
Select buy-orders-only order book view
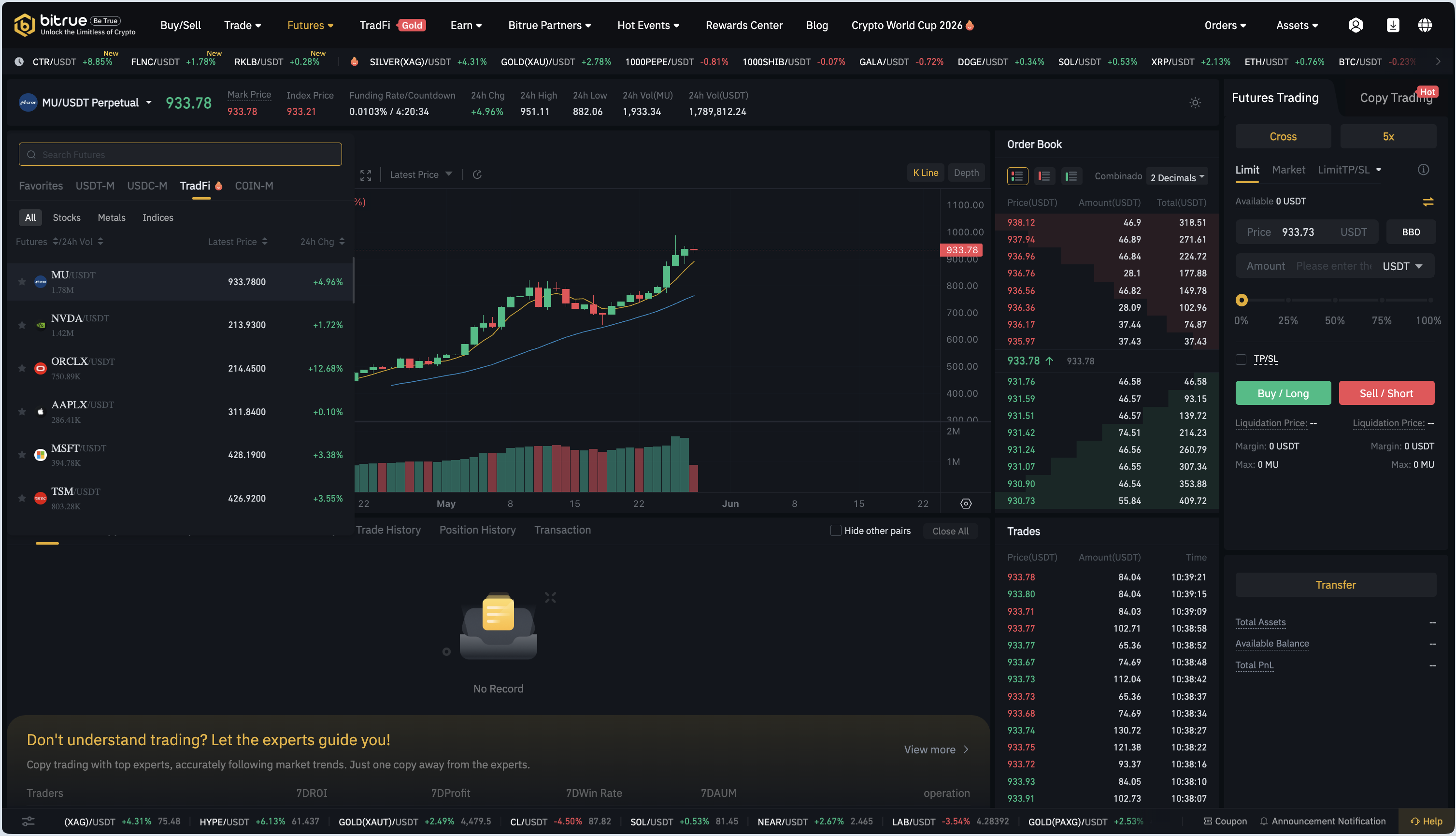pos(1071,176)
